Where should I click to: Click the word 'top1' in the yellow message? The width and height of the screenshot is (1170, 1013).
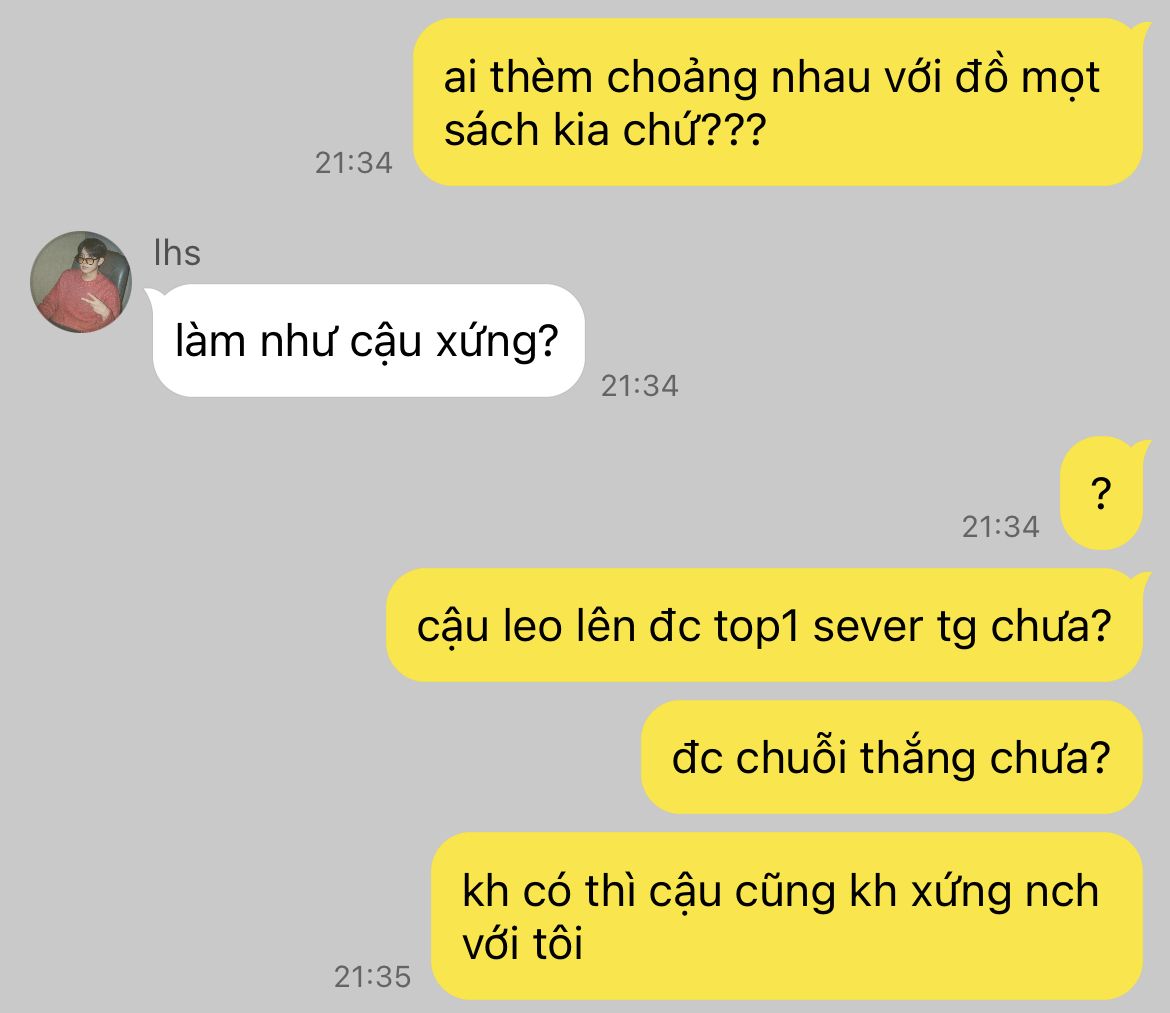[757, 627]
